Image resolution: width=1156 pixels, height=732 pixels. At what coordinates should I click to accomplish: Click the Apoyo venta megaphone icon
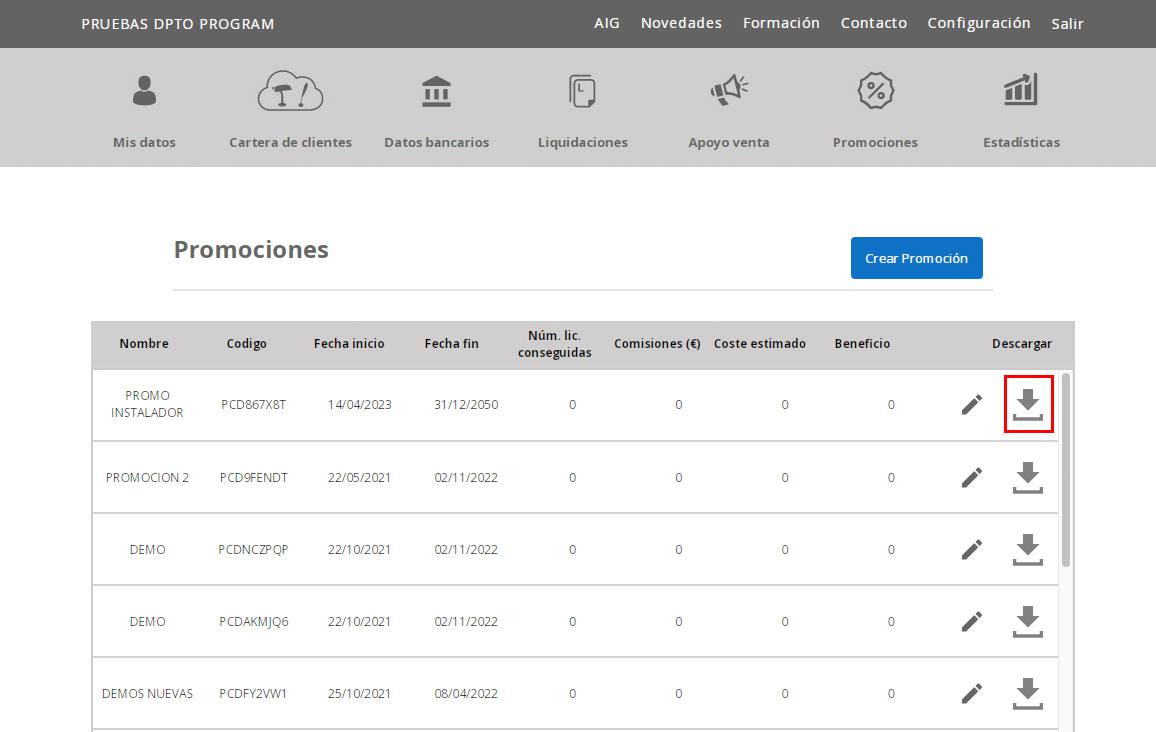(729, 91)
